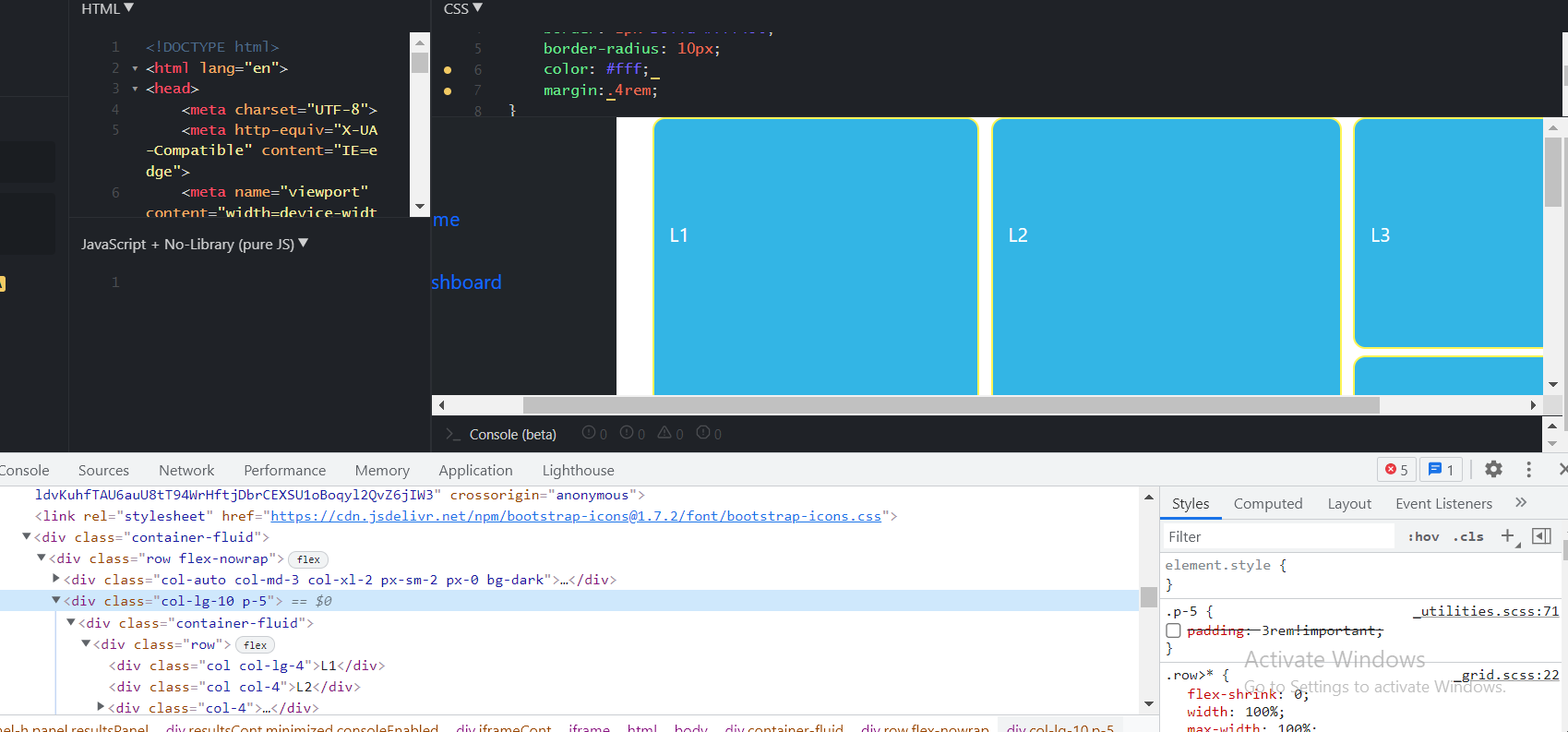1568x732 pixels.
Task: Click the 'me' link in preview sidebar
Action: coord(446,220)
